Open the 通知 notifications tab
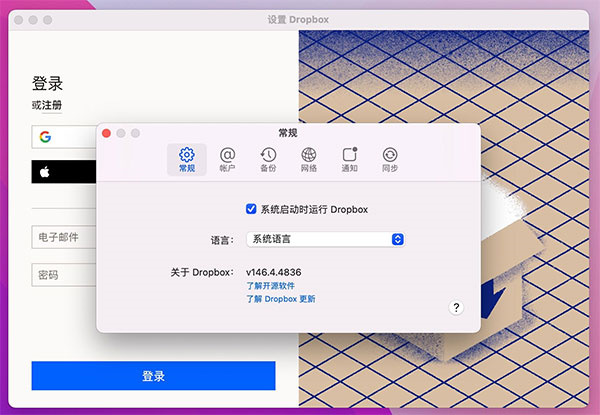Viewport: 600px width, 415px height. point(349,159)
